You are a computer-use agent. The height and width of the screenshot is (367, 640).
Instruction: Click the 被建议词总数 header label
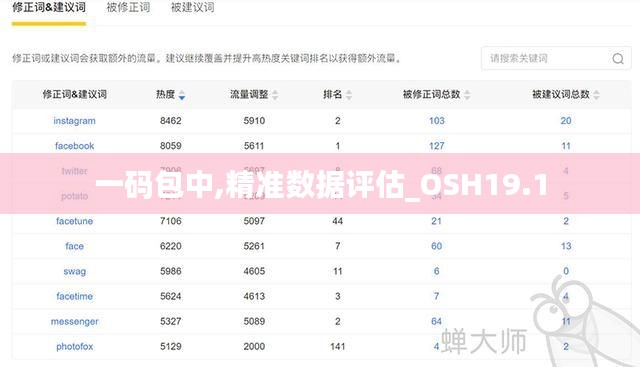click(x=561, y=95)
